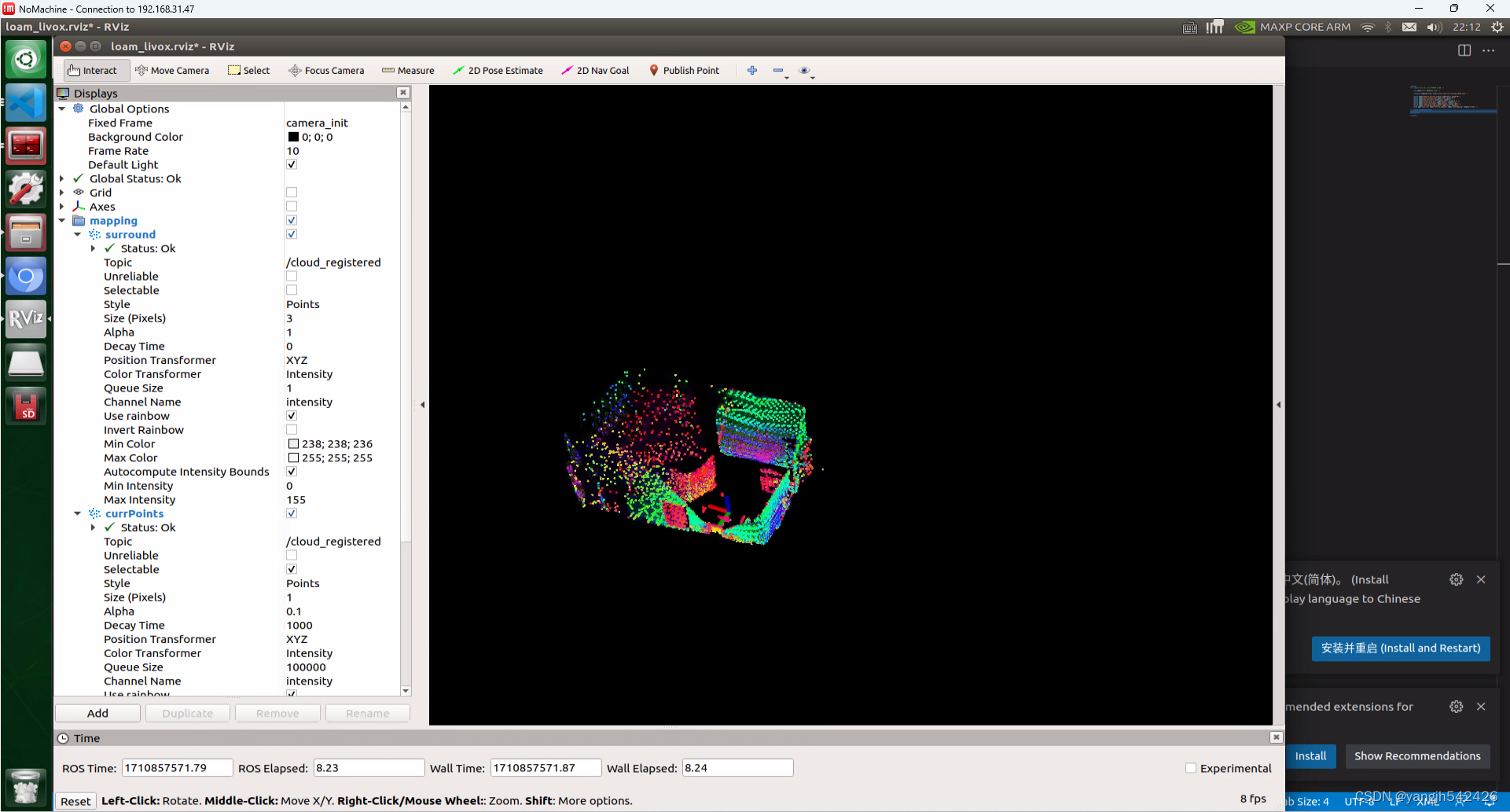Activate the Focus Camera tool

(326, 71)
